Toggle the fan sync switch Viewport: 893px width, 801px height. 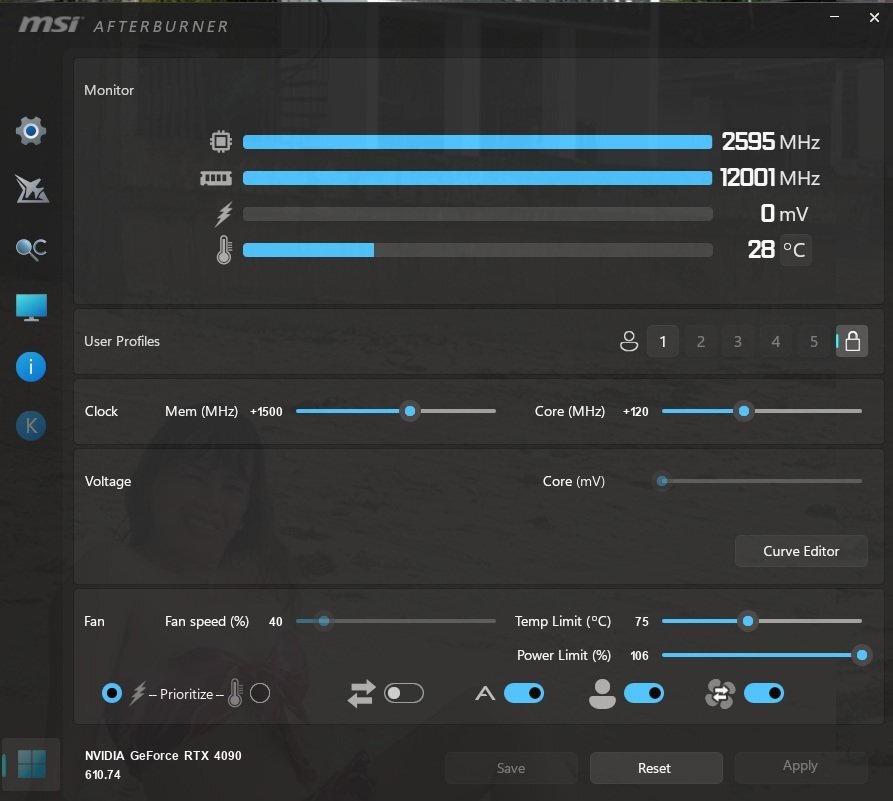pyautogui.click(x=764, y=693)
